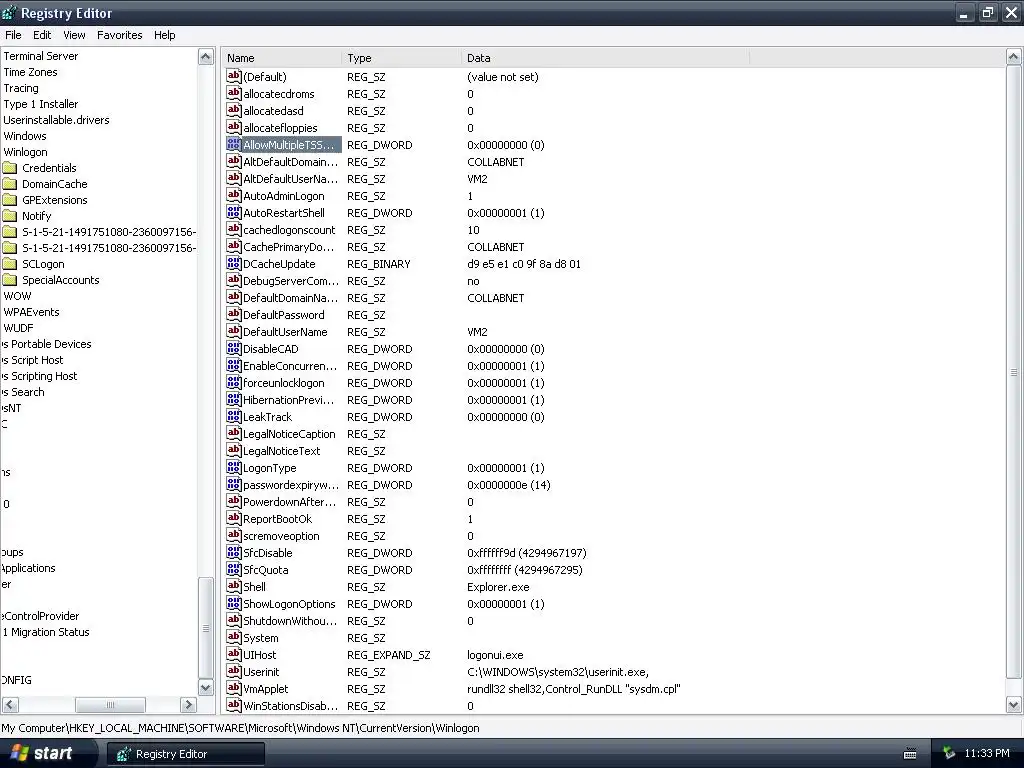
Task: Click the tree horizontal scrollbar thumb
Action: pyautogui.click(x=110, y=705)
